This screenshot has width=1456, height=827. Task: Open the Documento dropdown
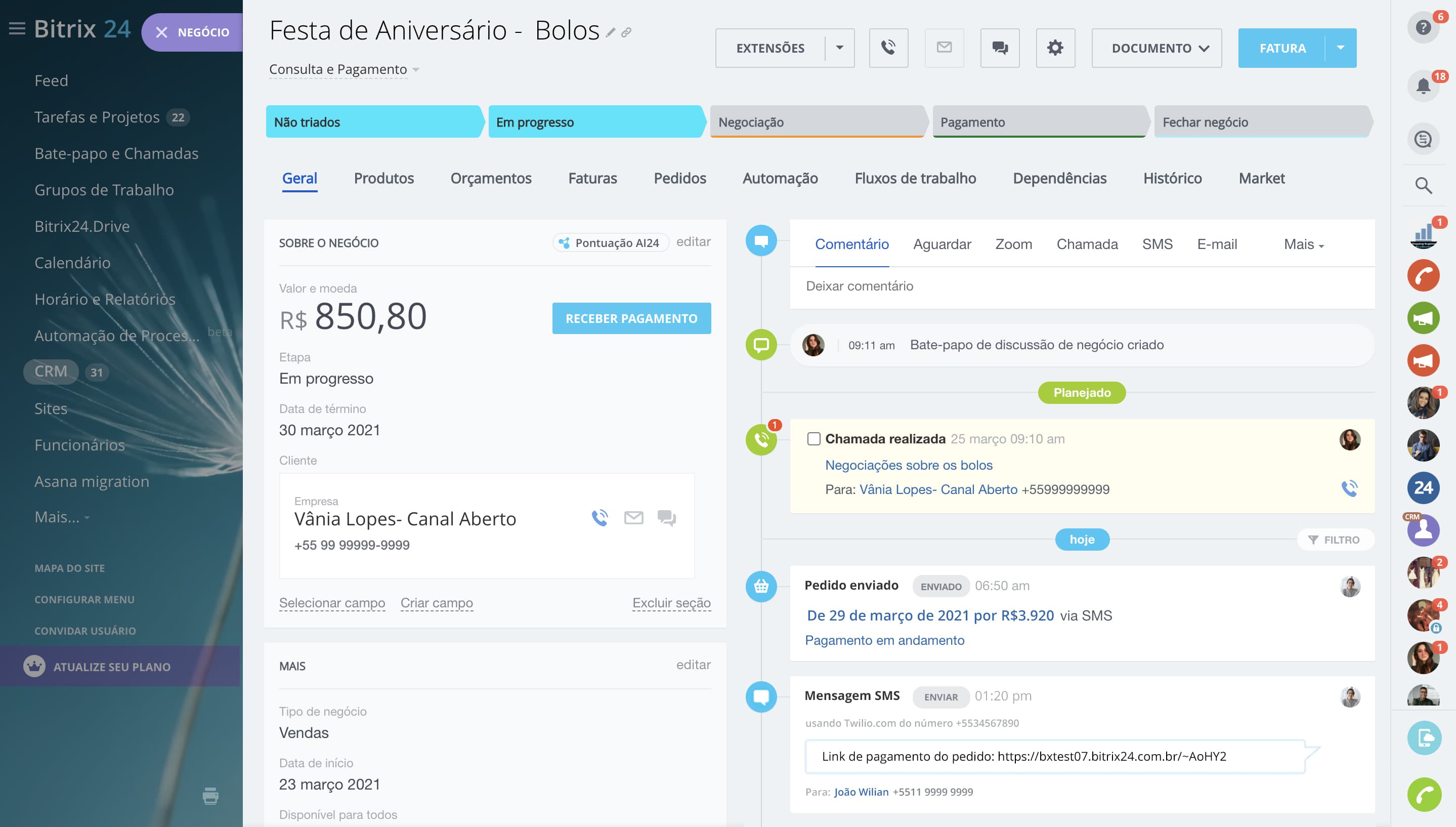[1157, 48]
